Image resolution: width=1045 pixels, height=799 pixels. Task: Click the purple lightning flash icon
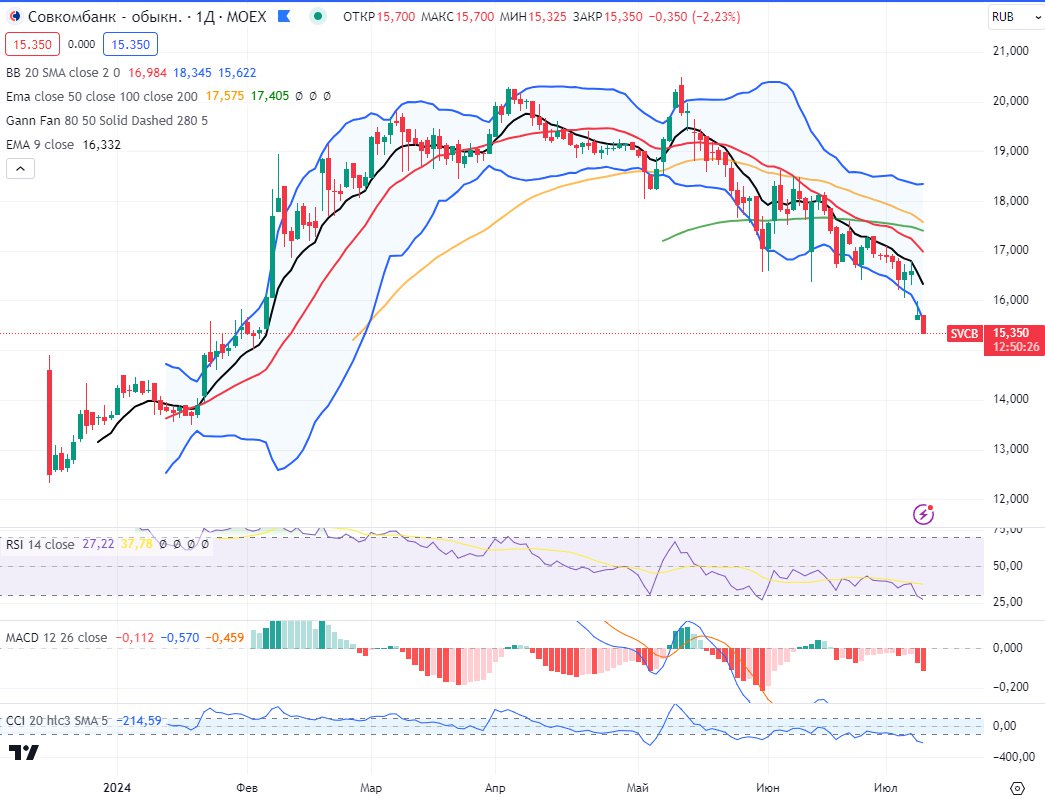coord(923,514)
